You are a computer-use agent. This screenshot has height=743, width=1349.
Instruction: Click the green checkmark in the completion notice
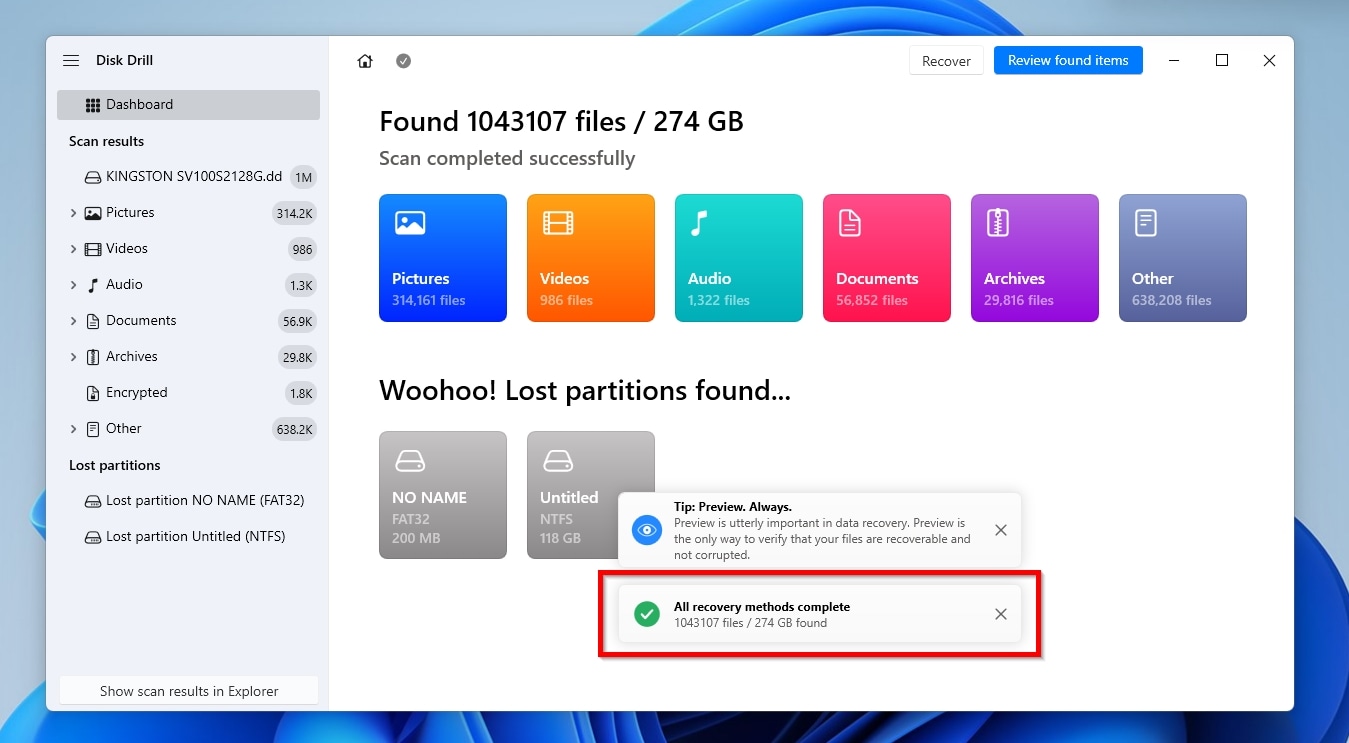coord(647,614)
